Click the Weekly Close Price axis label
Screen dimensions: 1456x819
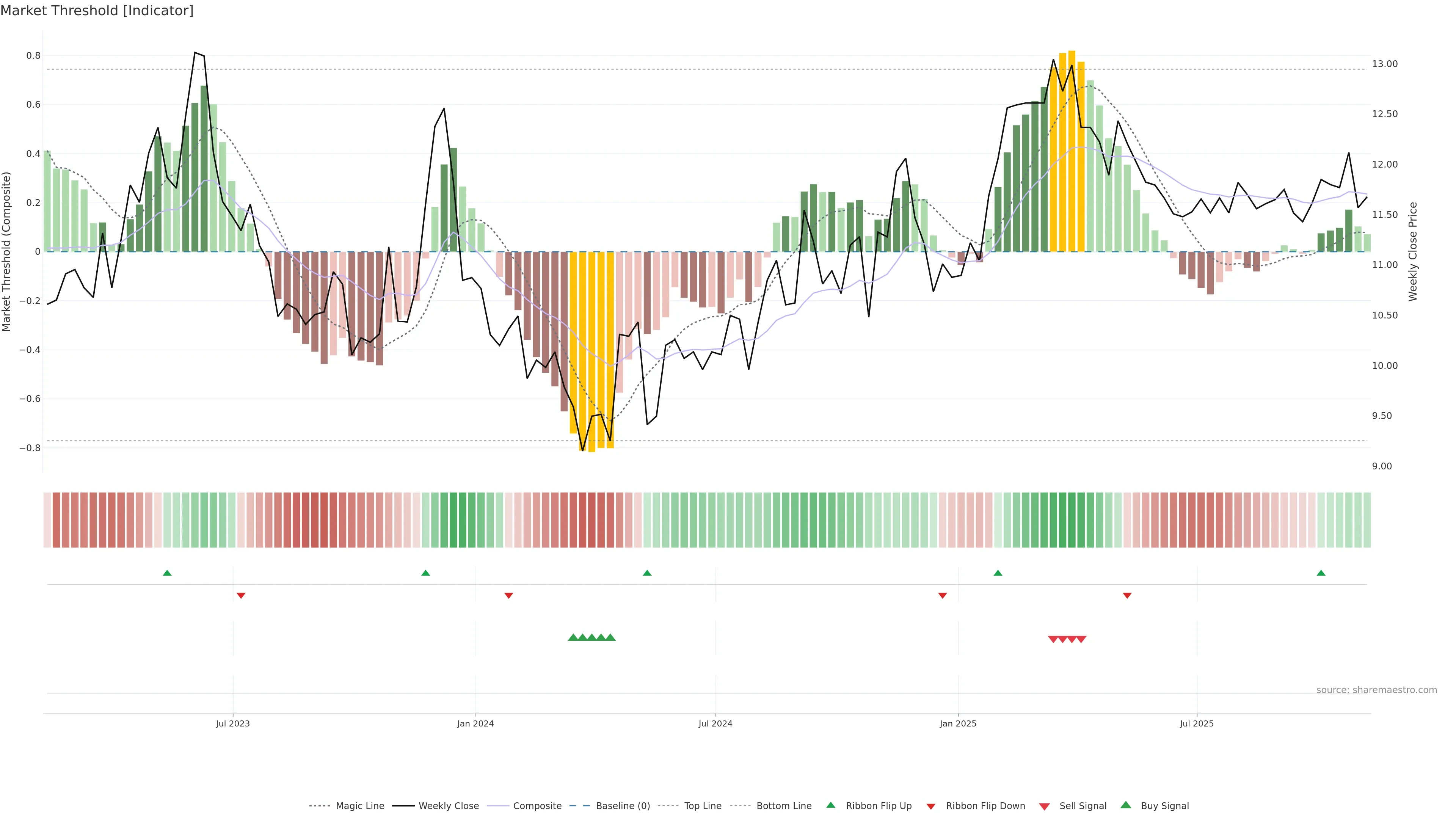coord(1412,251)
